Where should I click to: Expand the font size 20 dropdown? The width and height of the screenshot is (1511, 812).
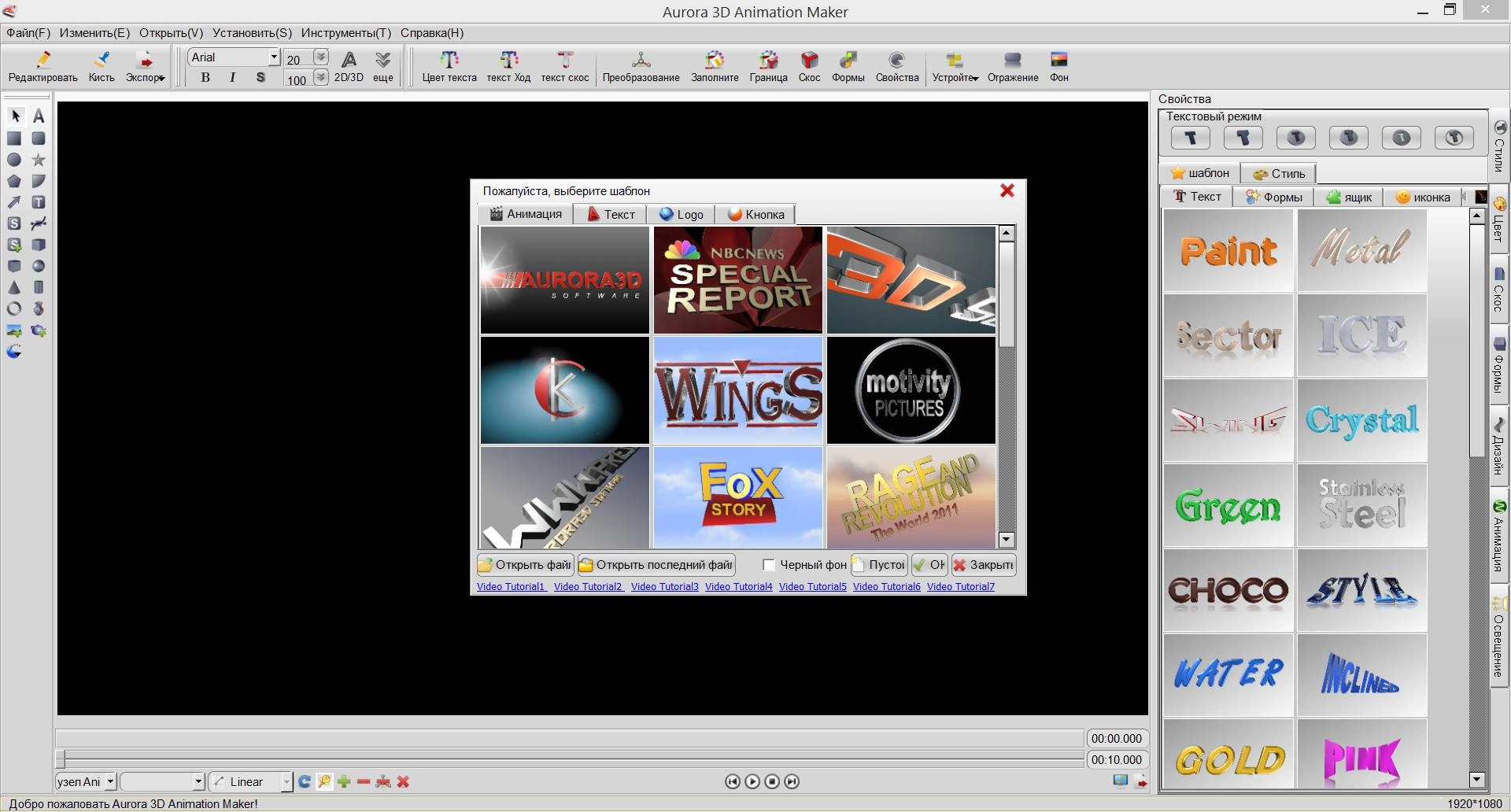coord(320,57)
